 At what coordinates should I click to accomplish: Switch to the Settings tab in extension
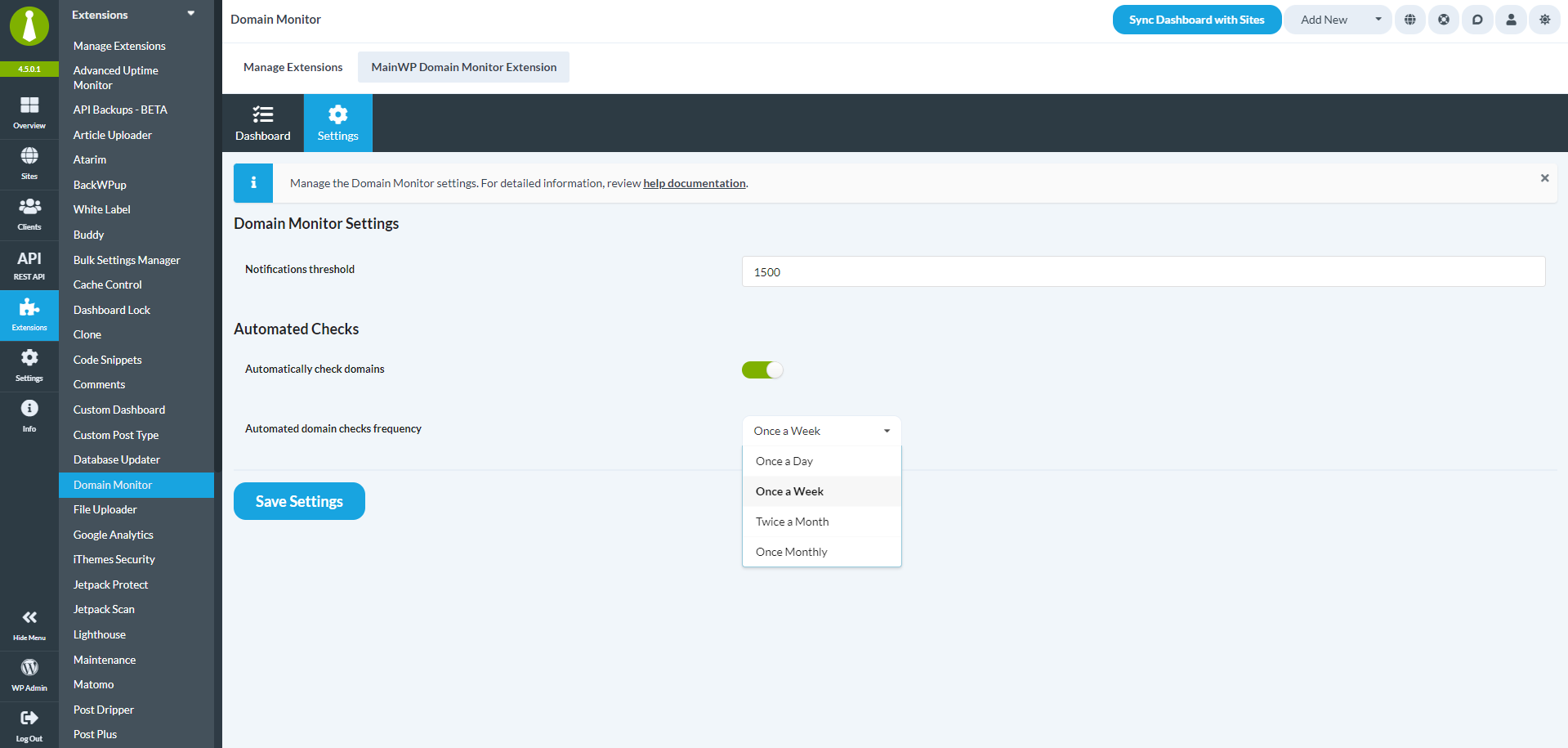(338, 123)
